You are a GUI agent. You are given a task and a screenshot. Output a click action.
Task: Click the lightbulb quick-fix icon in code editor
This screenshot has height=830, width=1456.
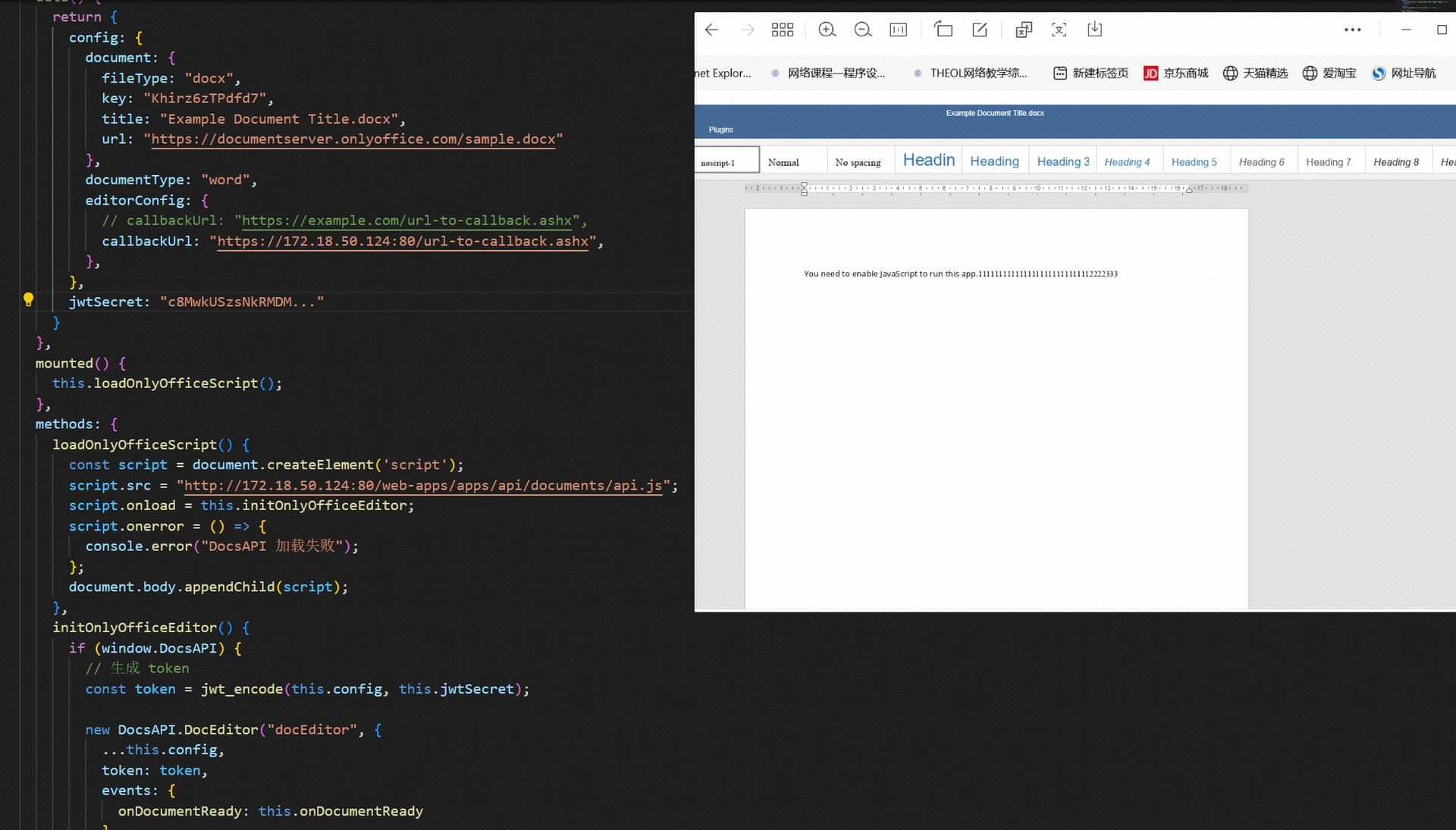[x=28, y=299]
